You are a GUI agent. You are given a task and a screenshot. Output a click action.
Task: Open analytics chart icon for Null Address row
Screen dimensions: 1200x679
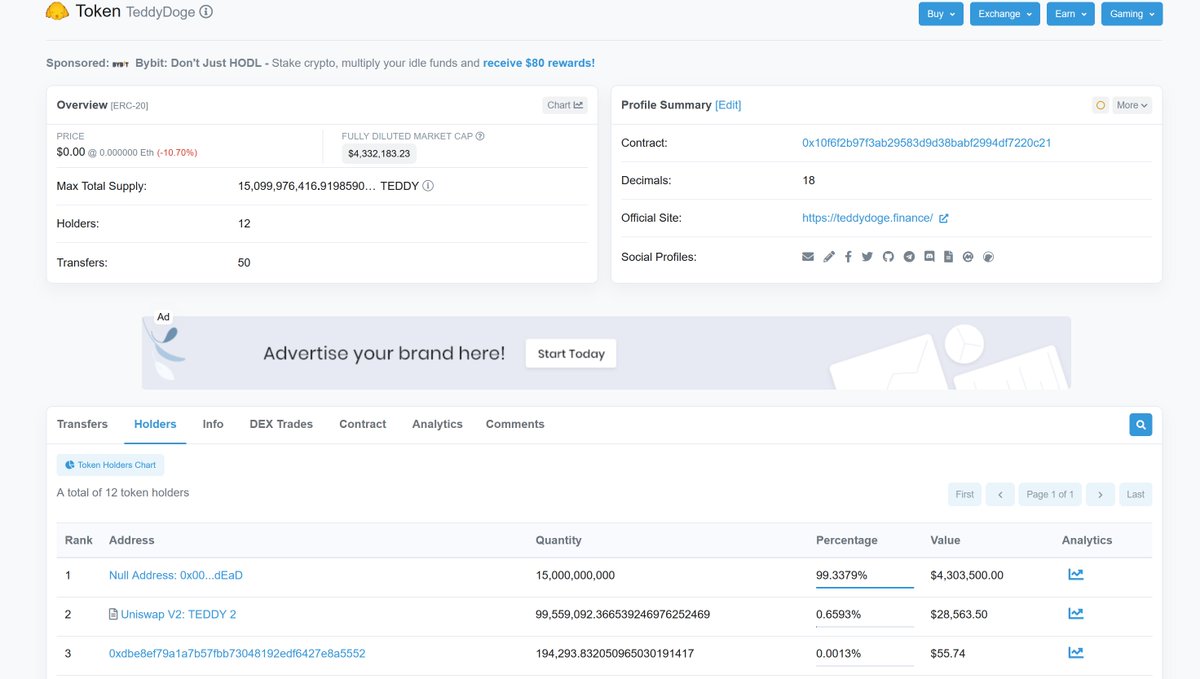coord(1075,575)
